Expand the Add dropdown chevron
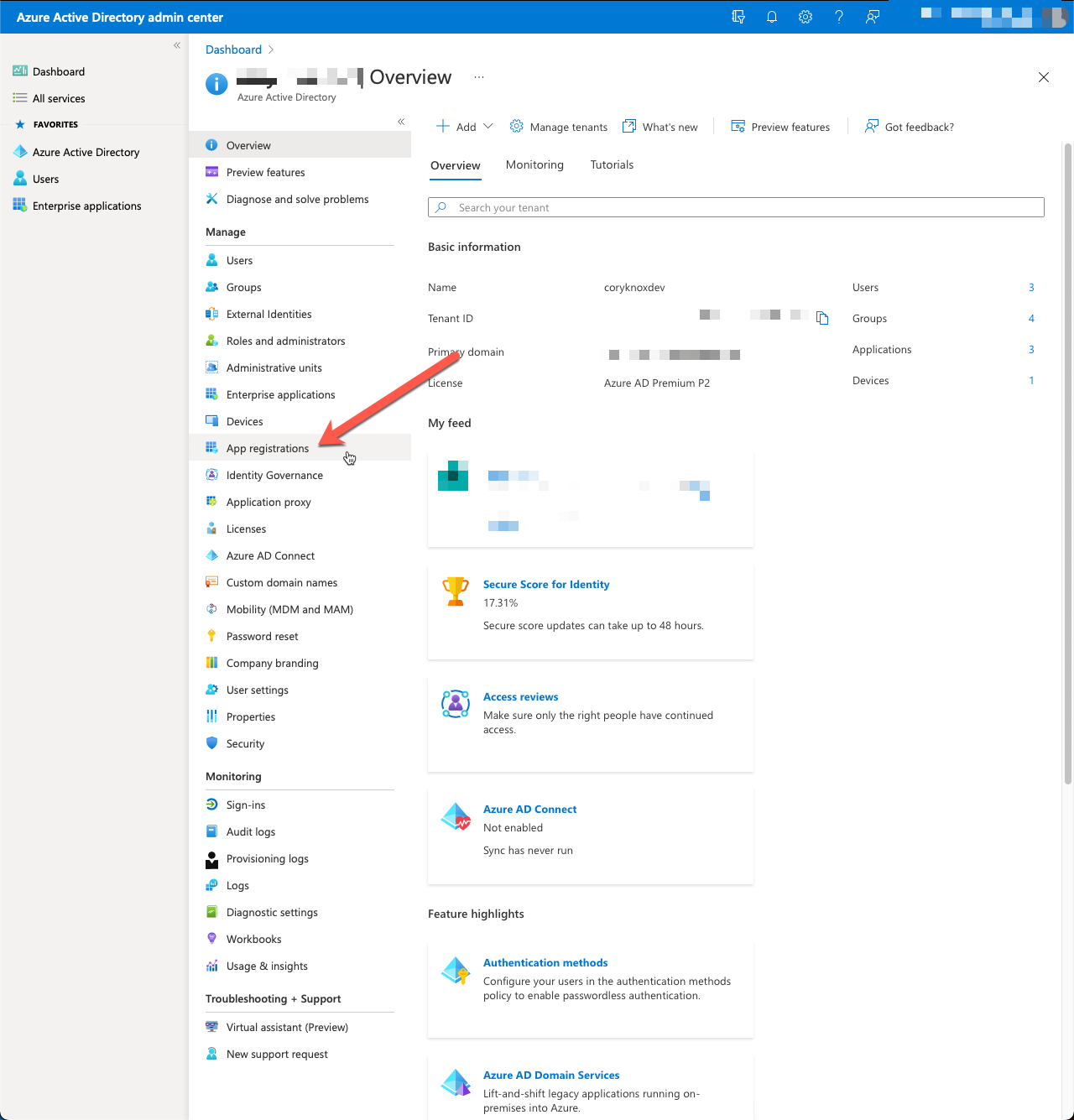 (488, 127)
